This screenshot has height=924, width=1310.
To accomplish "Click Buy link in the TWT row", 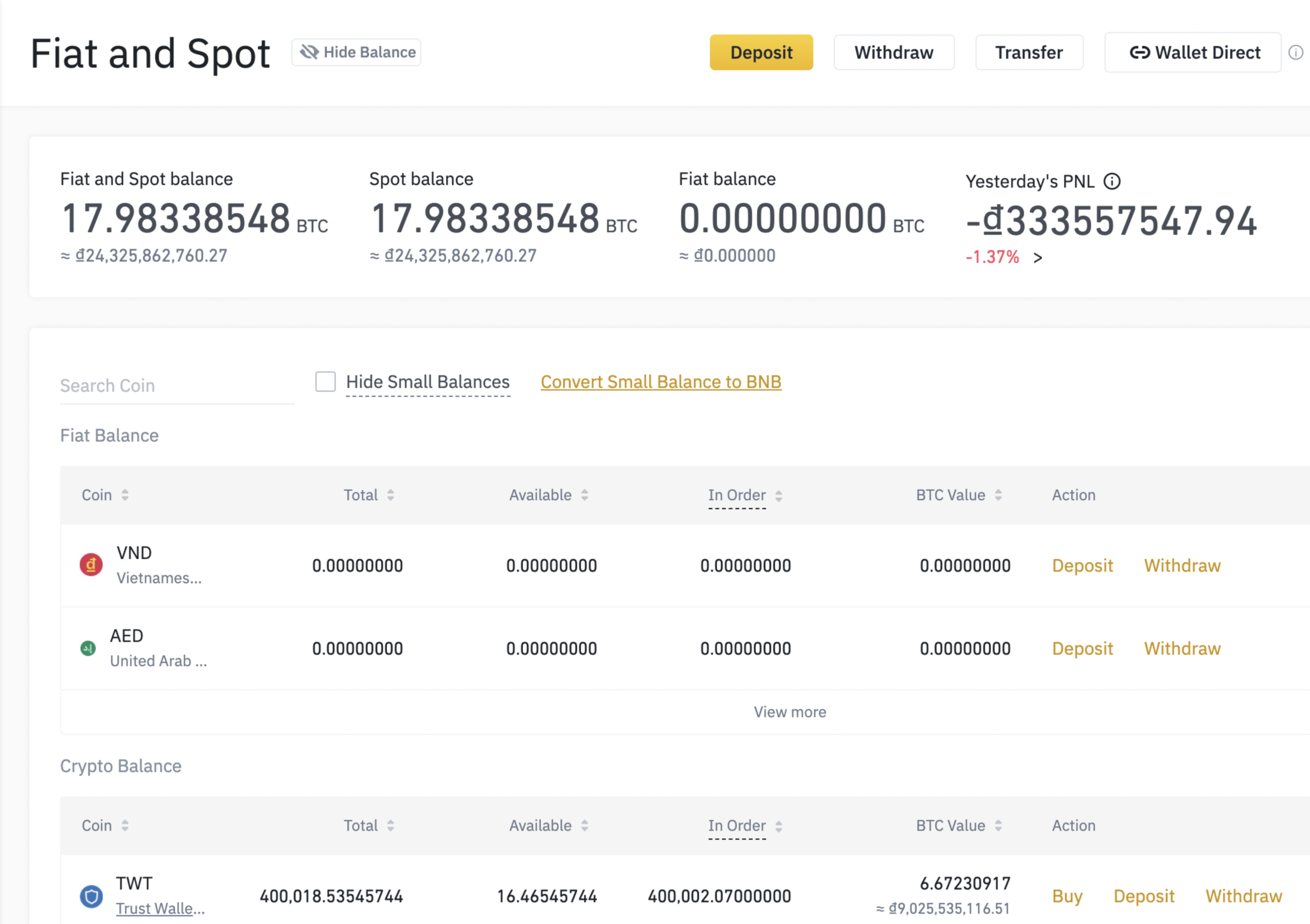I will 1068,896.
